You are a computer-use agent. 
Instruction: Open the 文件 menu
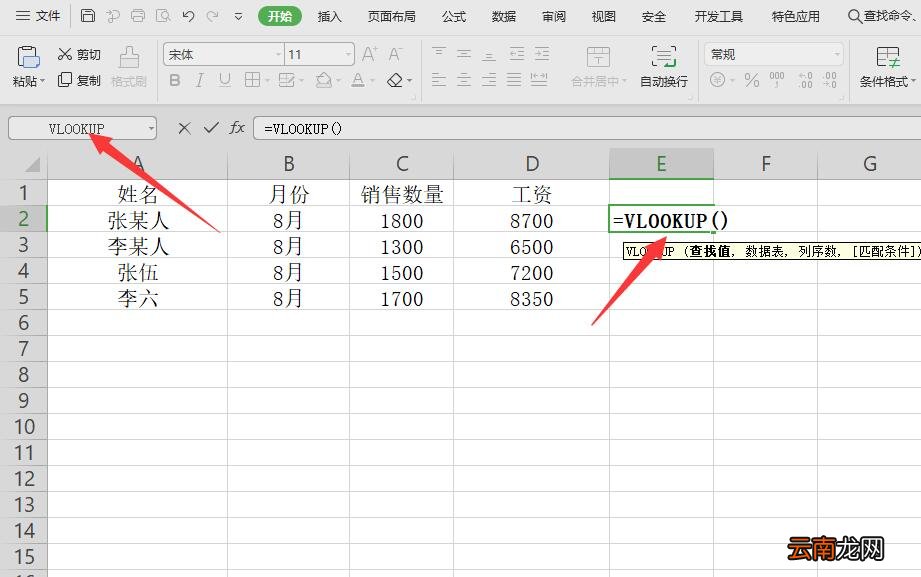38,16
